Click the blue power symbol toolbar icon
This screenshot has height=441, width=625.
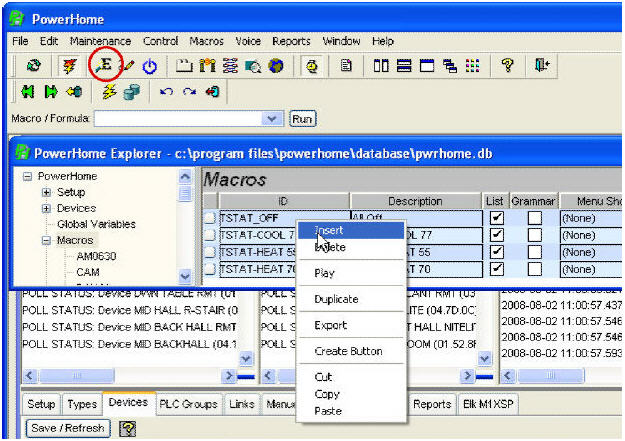[x=149, y=66]
